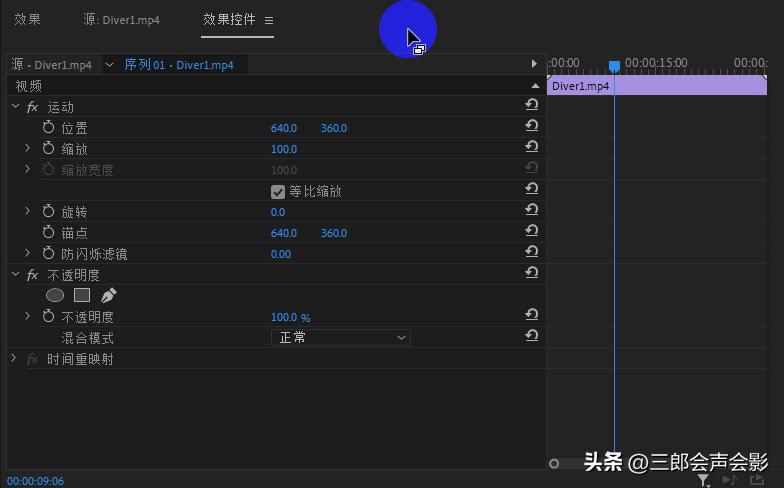Click the 锚点 X value 640.0
Viewport: 784px width, 488px height.
pyautogui.click(x=284, y=234)
